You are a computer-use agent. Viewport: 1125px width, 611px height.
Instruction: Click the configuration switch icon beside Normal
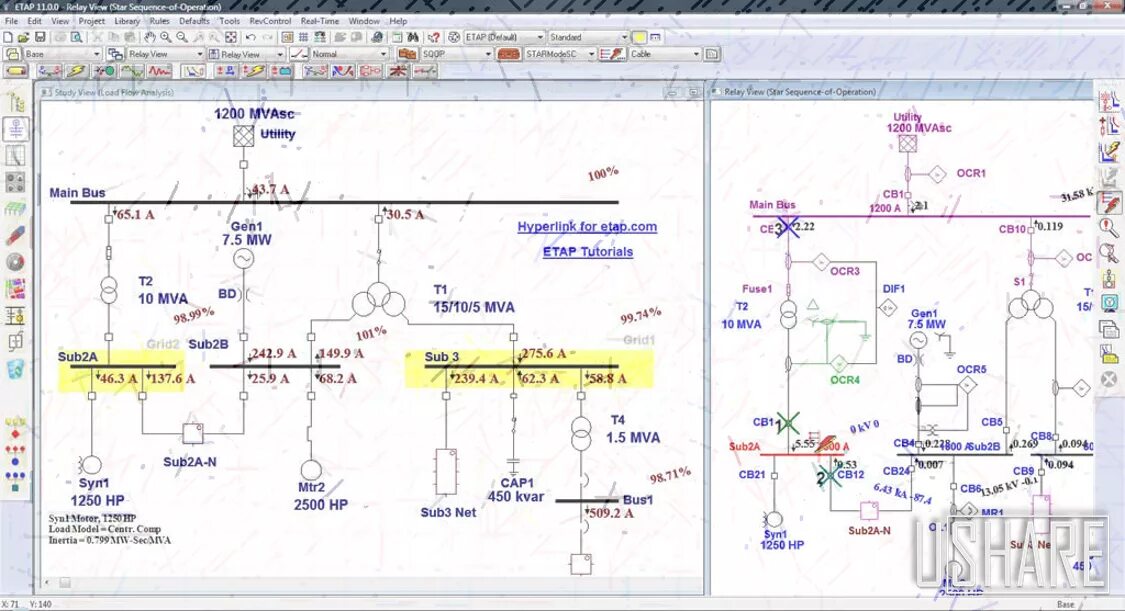tap(299, 55)
